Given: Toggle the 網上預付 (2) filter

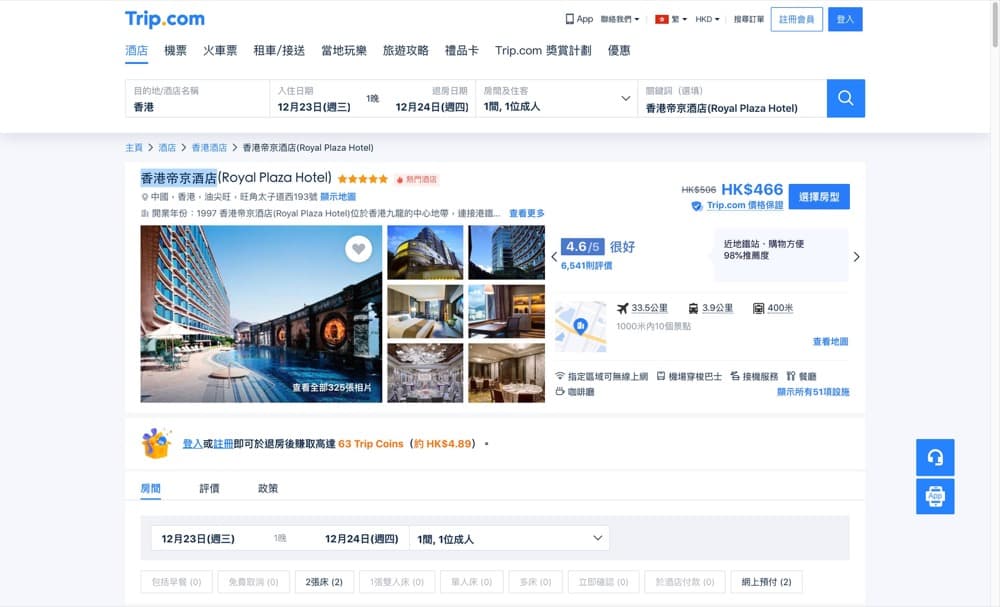Looking at the screenshot, I should click(767, 582).
